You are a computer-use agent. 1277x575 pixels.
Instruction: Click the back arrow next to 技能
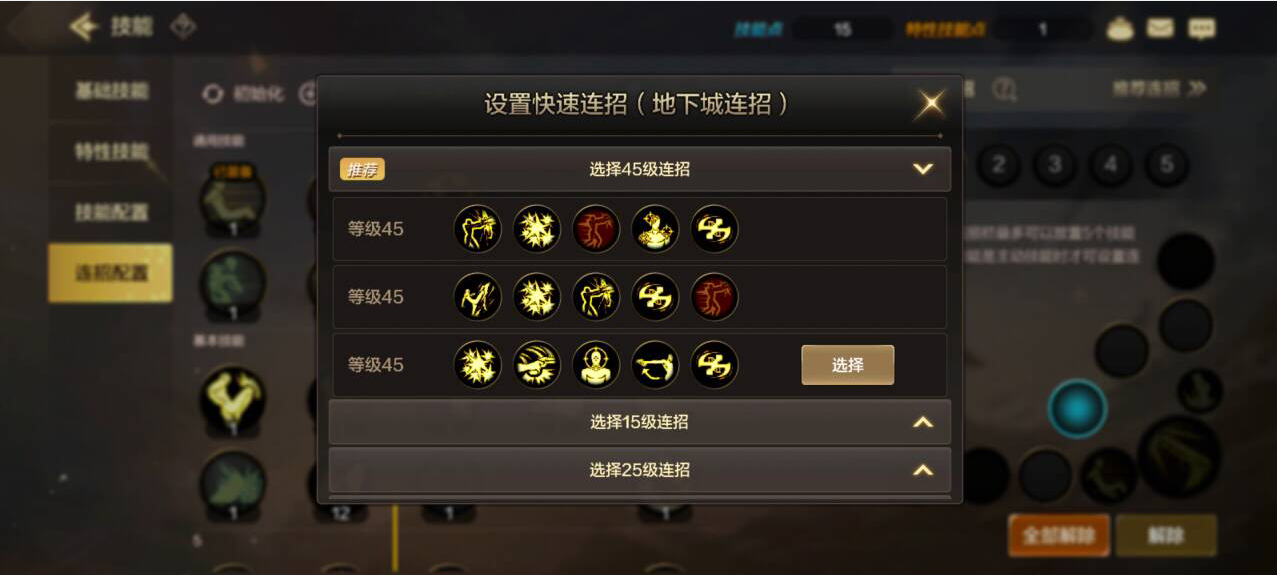(x=83, y=27)
